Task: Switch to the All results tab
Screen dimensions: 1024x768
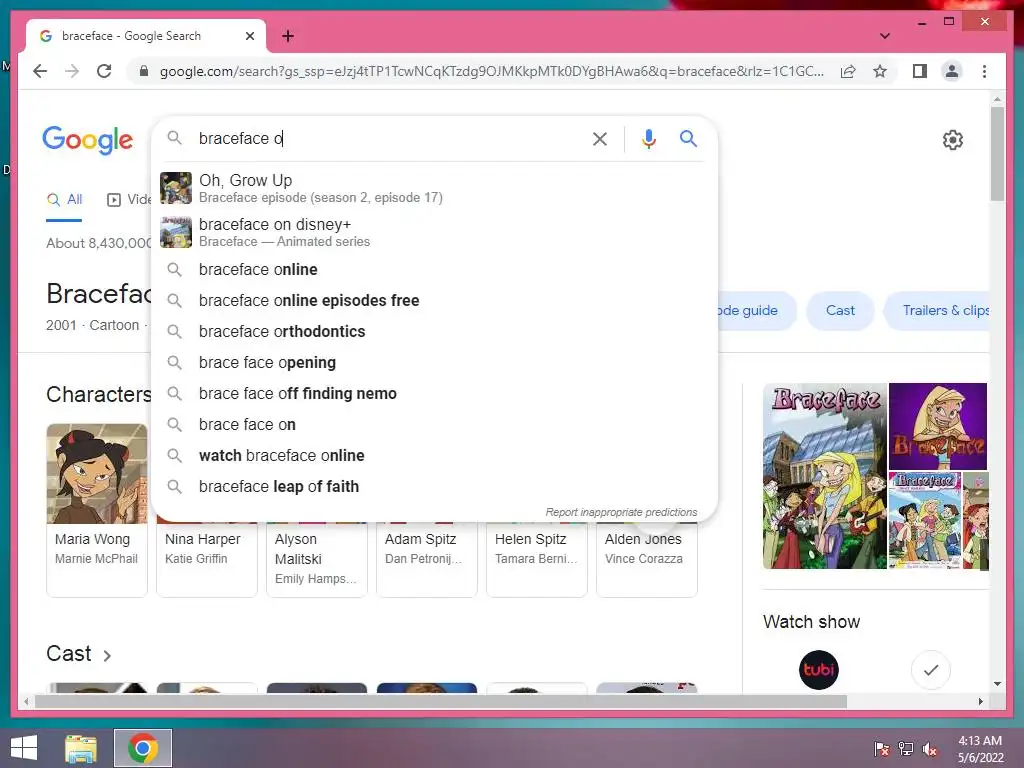Action: (65, 200)
